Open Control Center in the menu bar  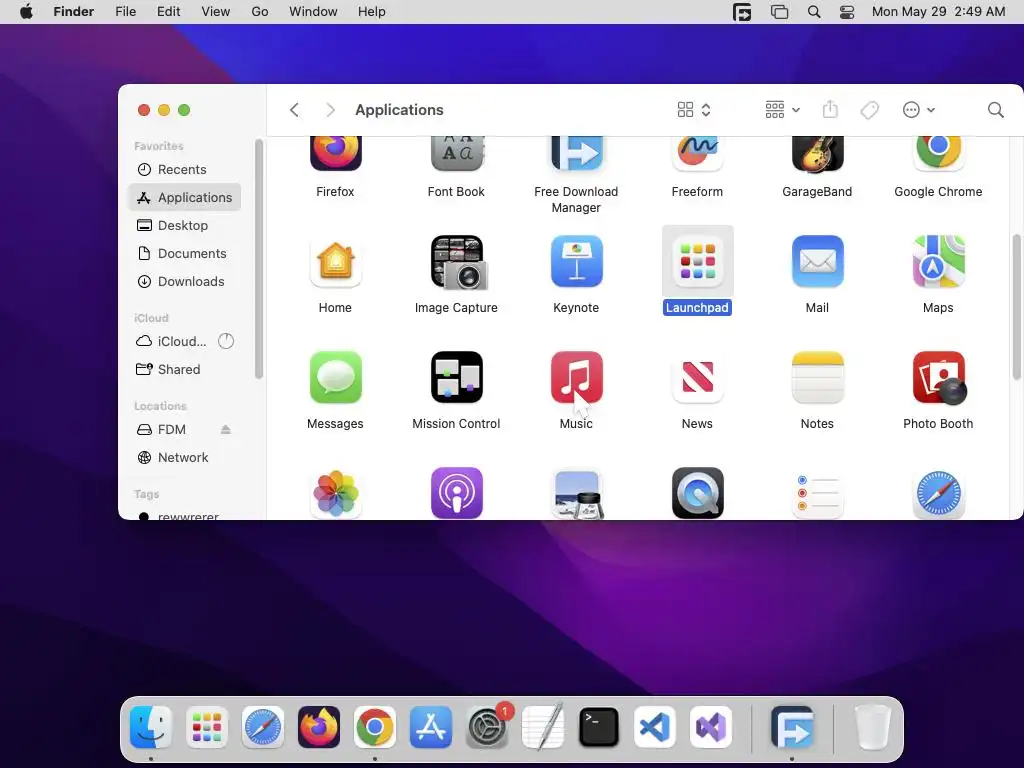847,12
